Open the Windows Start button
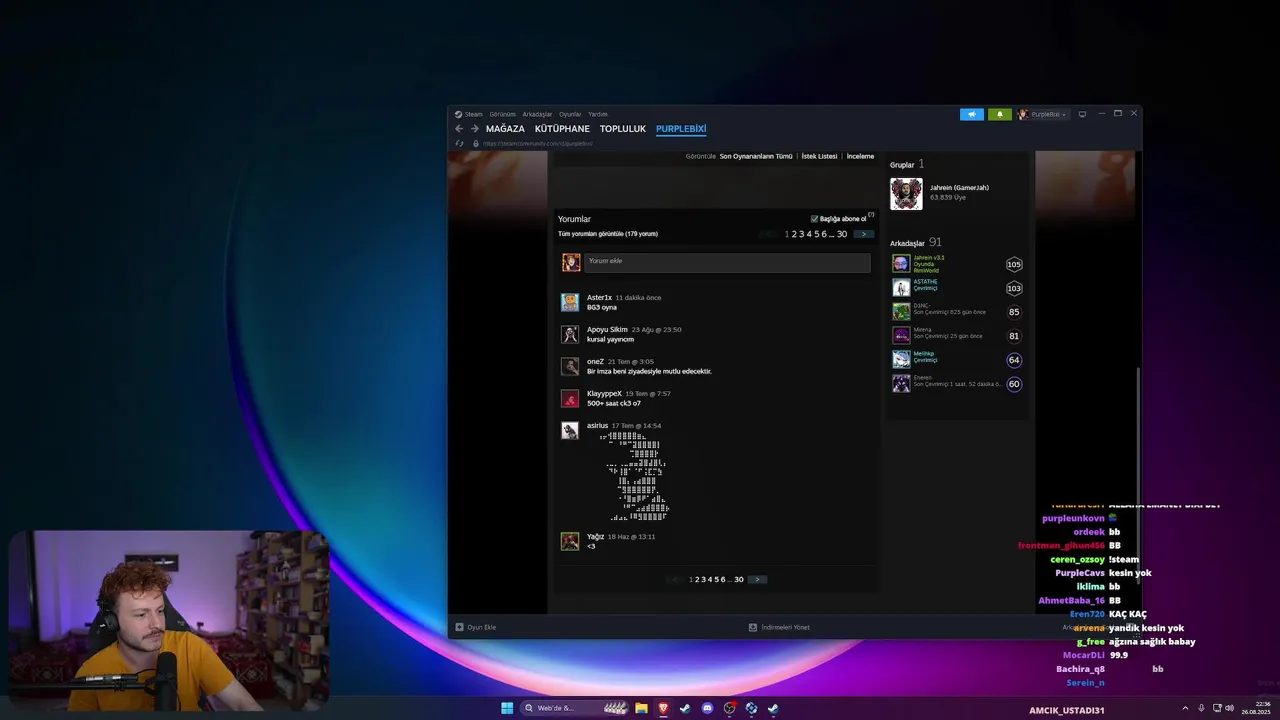Screen dimensions: 1280x720 click(507, 708)
